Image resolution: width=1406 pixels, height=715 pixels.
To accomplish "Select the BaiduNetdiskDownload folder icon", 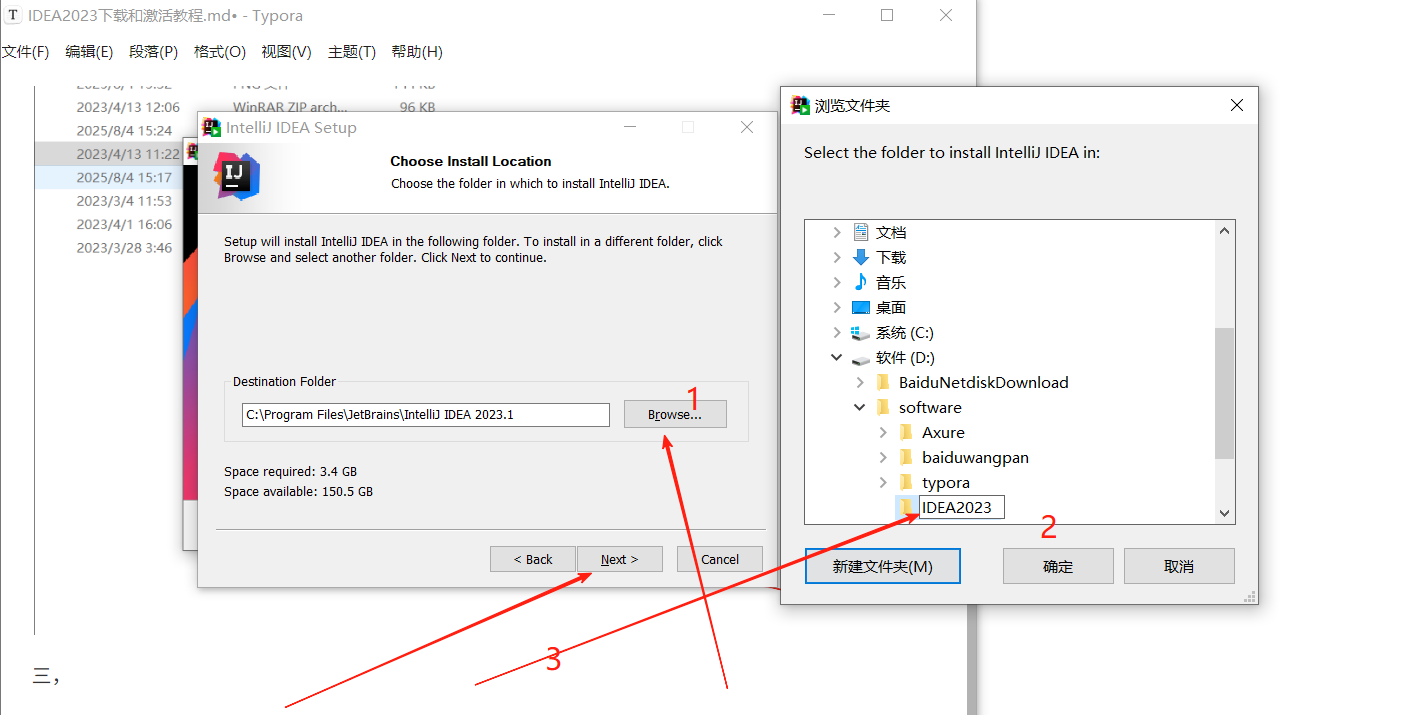I will [x=883, y=382].
